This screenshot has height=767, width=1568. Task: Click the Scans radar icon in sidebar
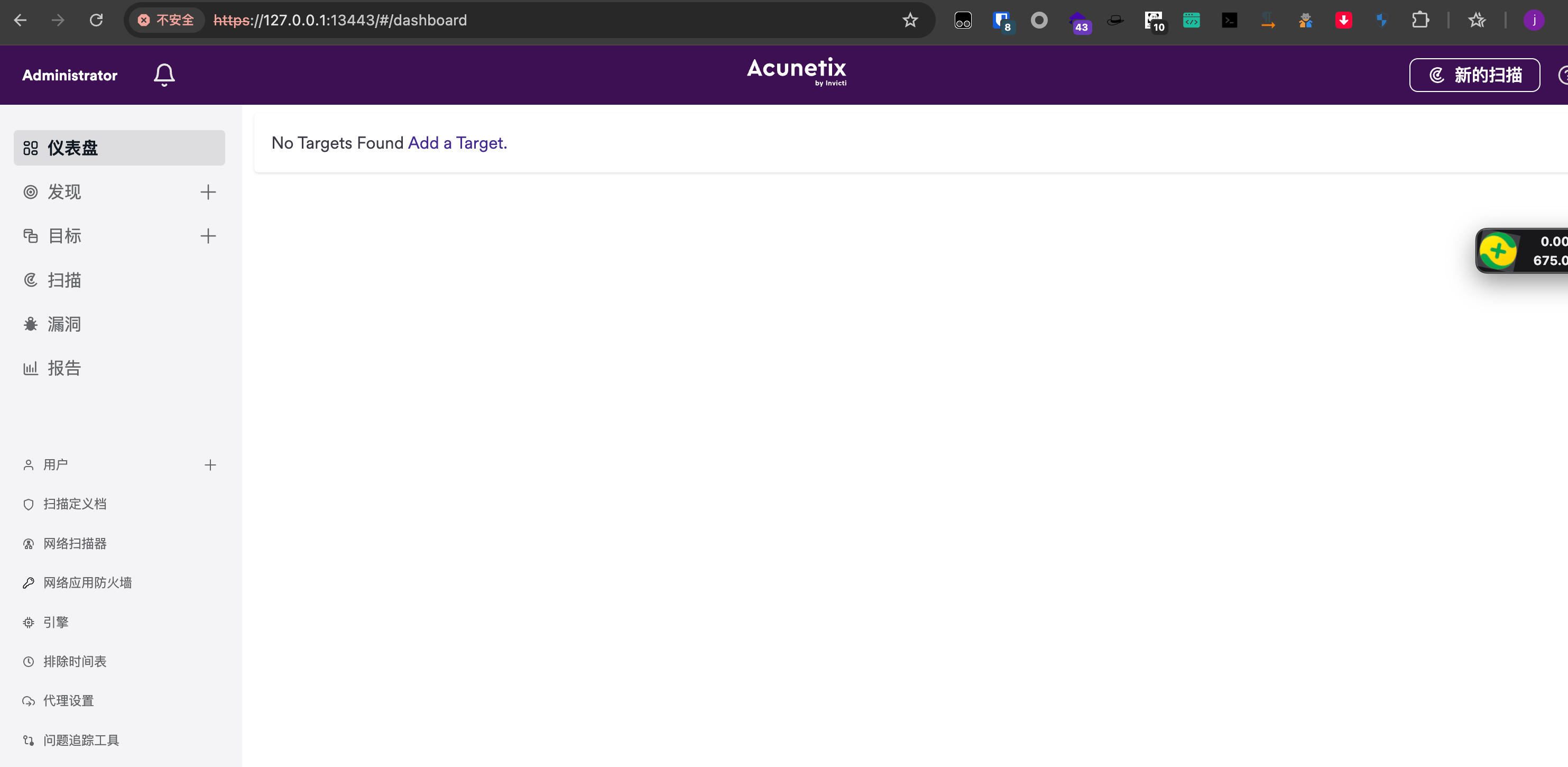point(31,280)
